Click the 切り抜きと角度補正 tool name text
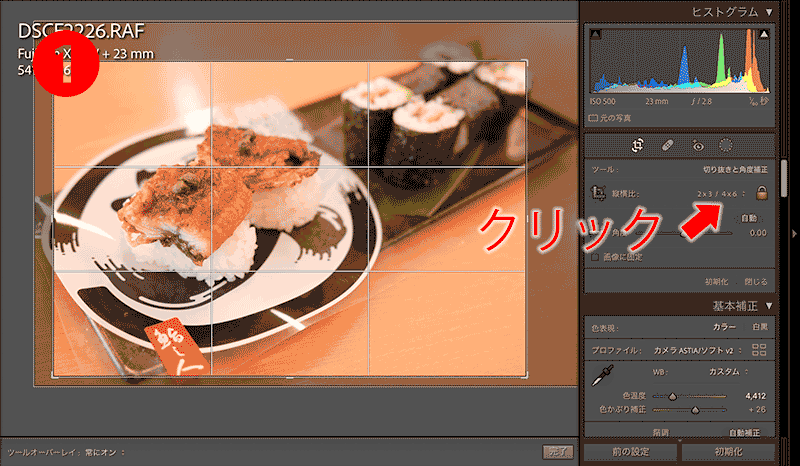 [x=735, y=169]
